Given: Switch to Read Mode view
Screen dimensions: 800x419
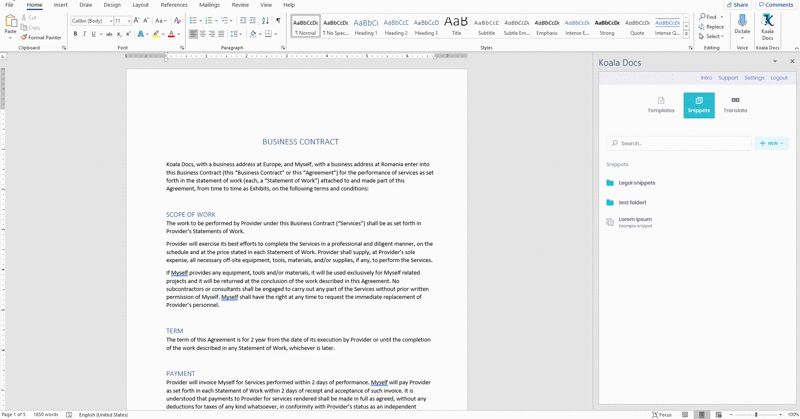Looking at the screenshot, I should tap(685, 415).
